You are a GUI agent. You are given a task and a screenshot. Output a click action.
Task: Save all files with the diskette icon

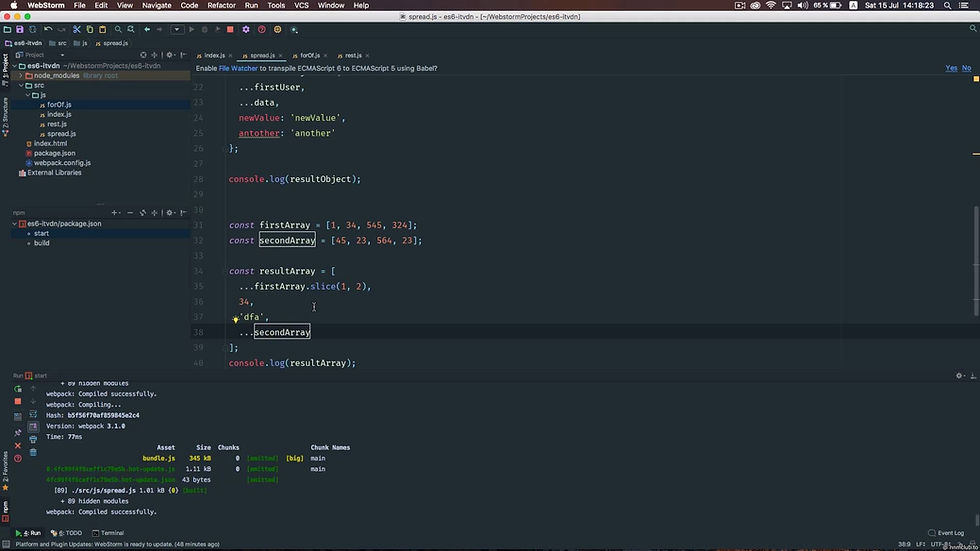coord(20,29)
